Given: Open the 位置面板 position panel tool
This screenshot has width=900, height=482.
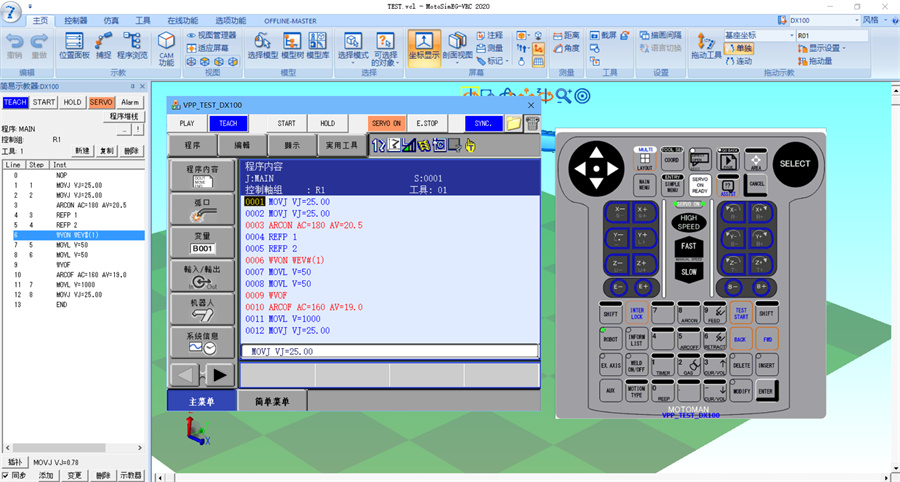Looking at the screenshot, I should 73,46.
